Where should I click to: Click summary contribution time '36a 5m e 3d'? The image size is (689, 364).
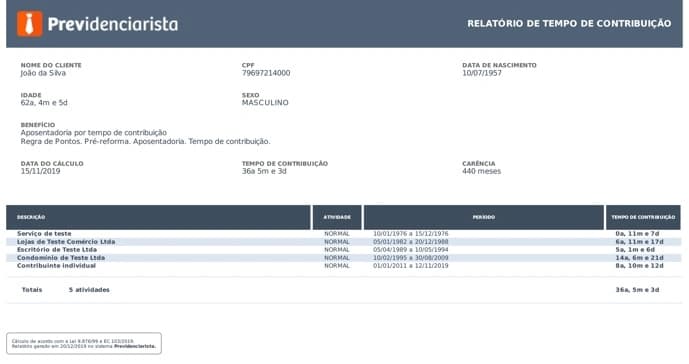264,171
